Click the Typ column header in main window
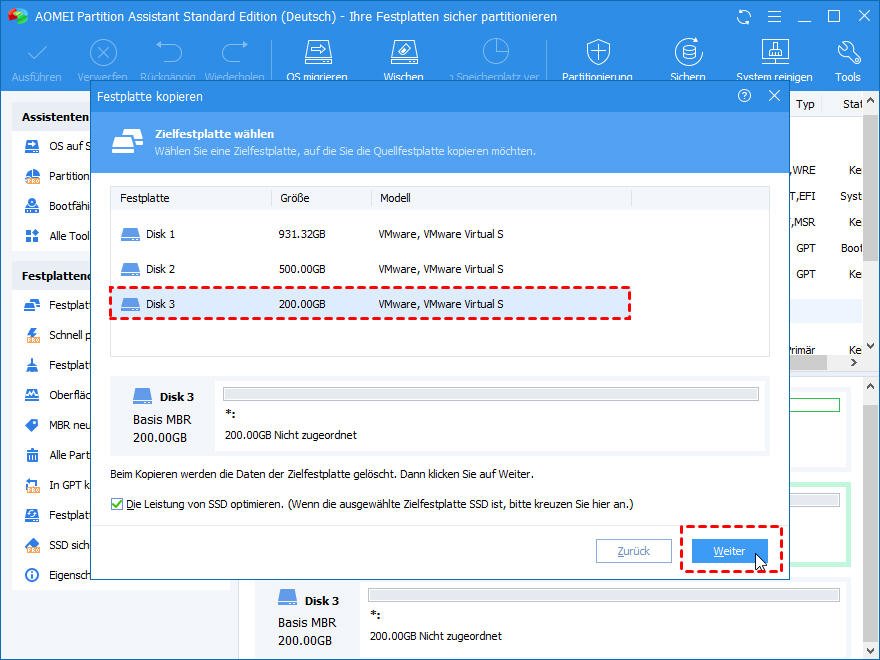This screenshot has height=660, width=880. coord(805,104)
